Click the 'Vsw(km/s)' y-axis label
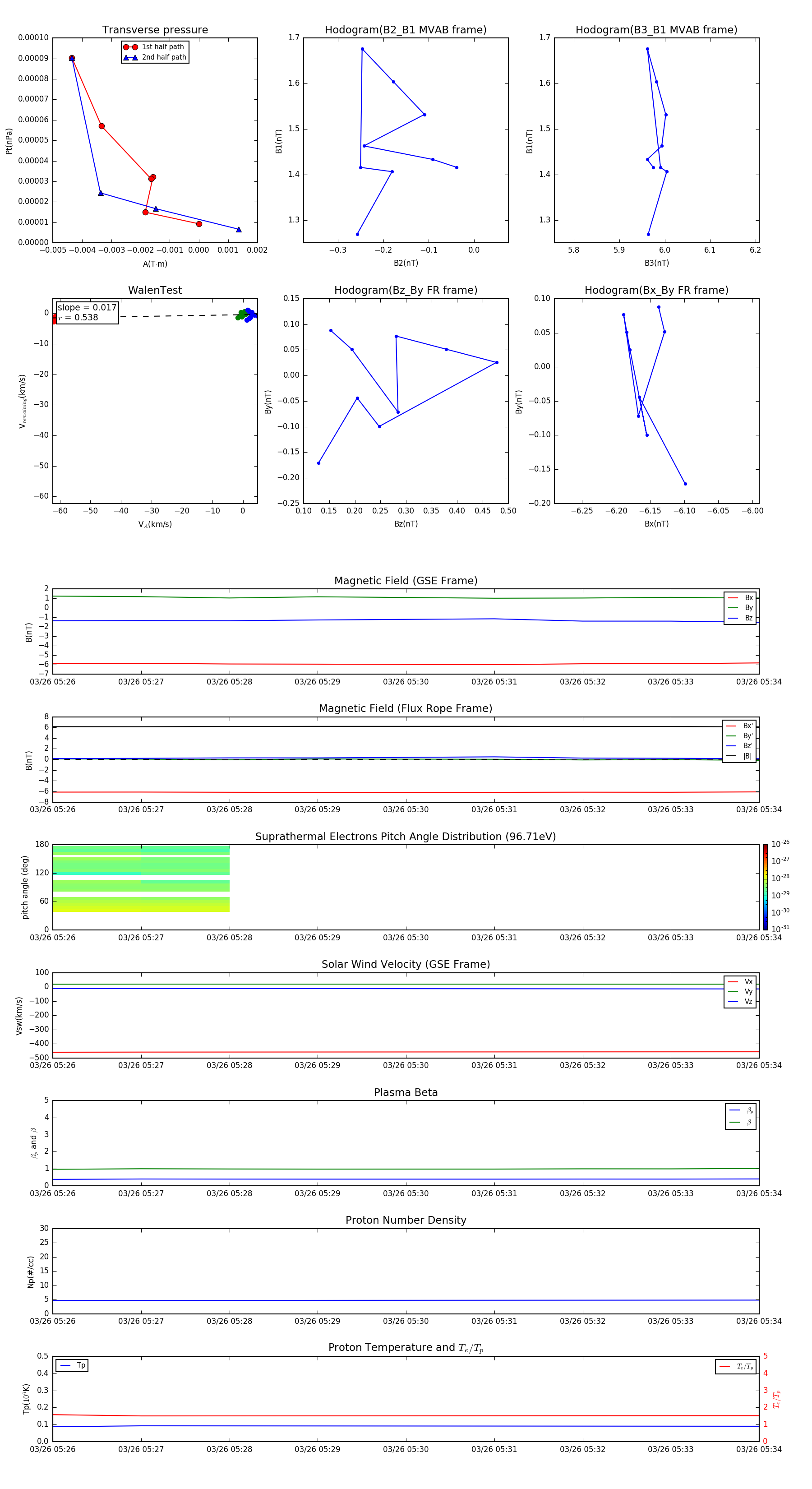The image size is (812, 1489). pyautogui.click(x=18, y=1015)
